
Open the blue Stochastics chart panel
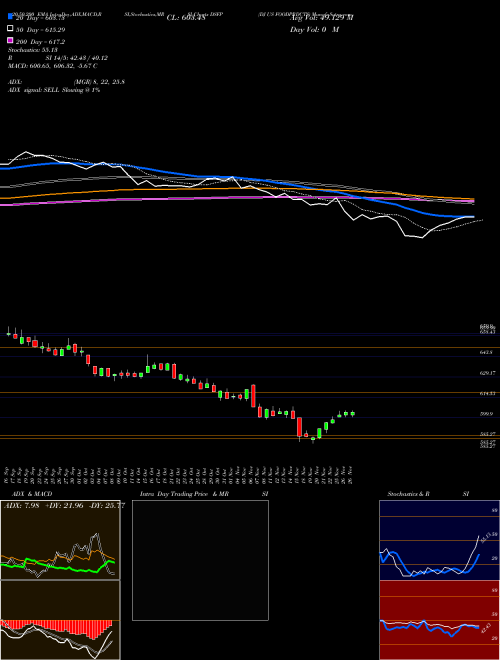439,540
